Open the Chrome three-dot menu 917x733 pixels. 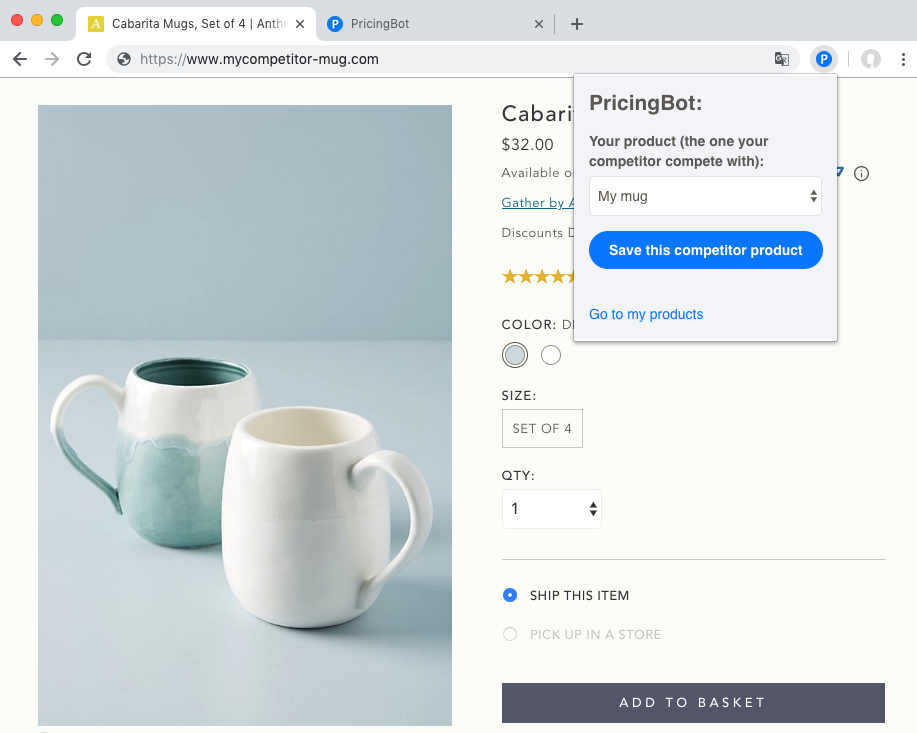click(x=903, y=59)
